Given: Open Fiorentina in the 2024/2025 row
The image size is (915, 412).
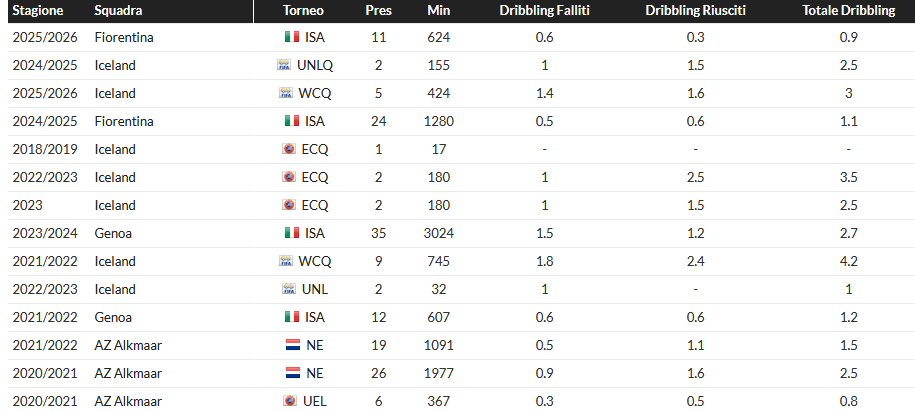Looking at the screenshot, I should tap(124, 121).
